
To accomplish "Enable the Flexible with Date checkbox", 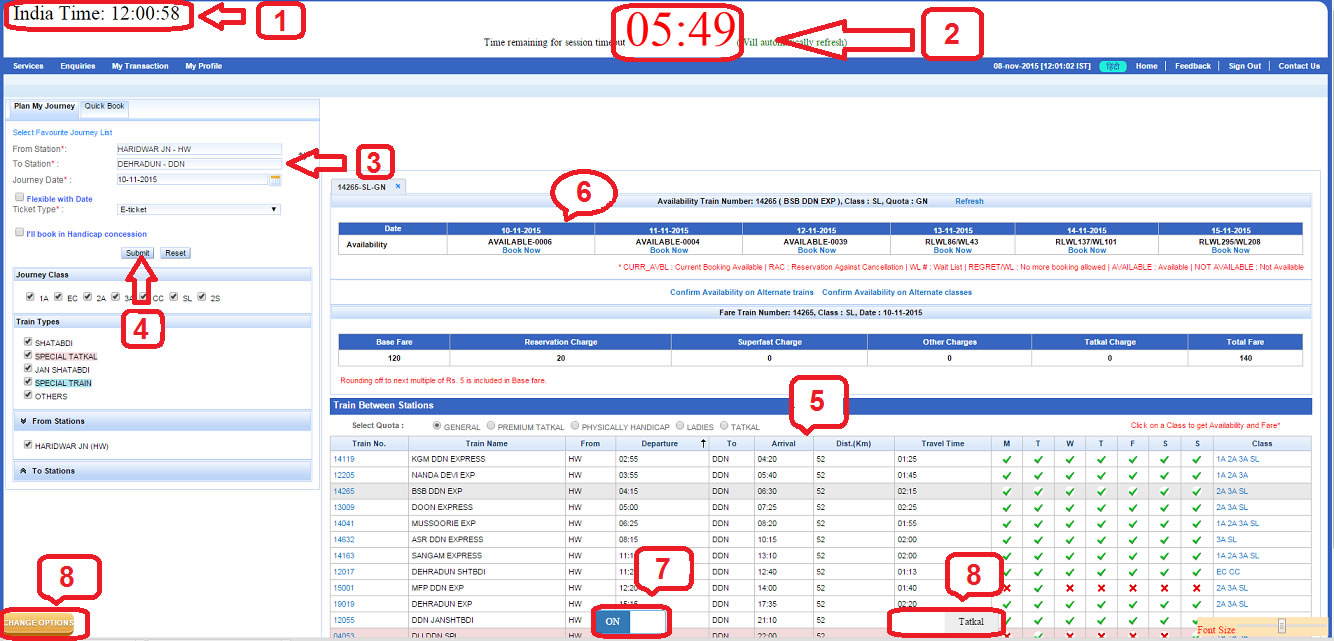I will pyautogui.click(x=19, y=198).
